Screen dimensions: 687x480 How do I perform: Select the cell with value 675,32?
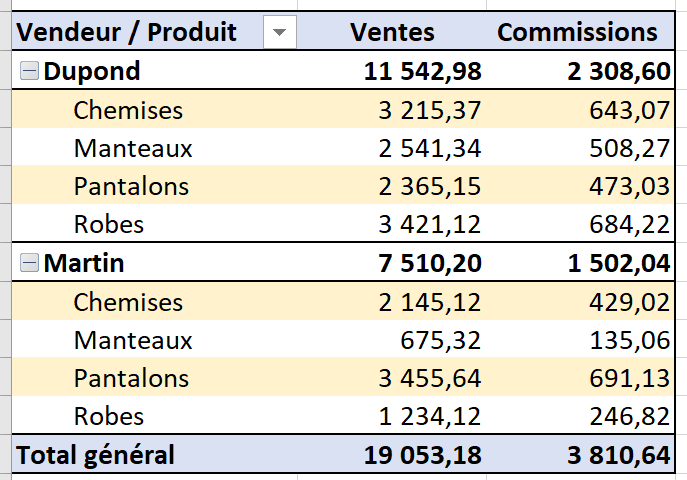click(440, 340)
